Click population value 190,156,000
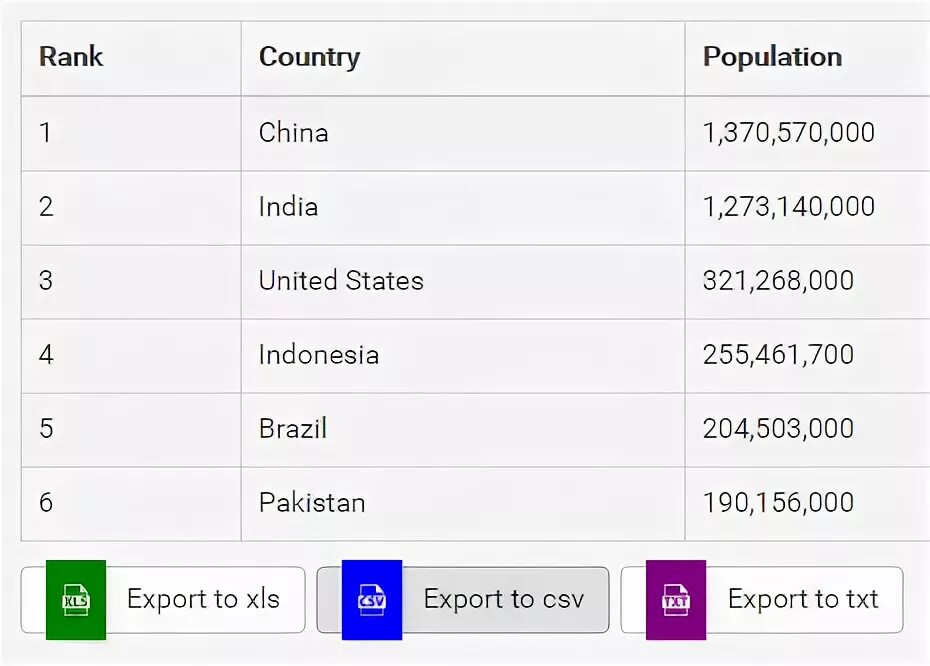The height and width of the screenshot is (666, 930). click(778, 502)
